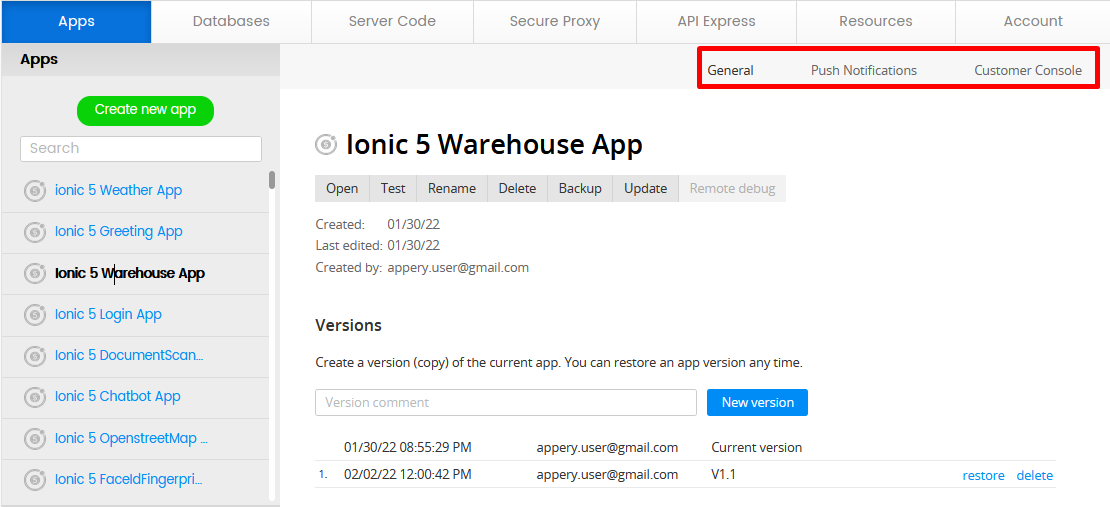Open Ionic 5 Login App
This screenshot has height=507, width=1110.
pyautogui.click(x=108, y=314)
